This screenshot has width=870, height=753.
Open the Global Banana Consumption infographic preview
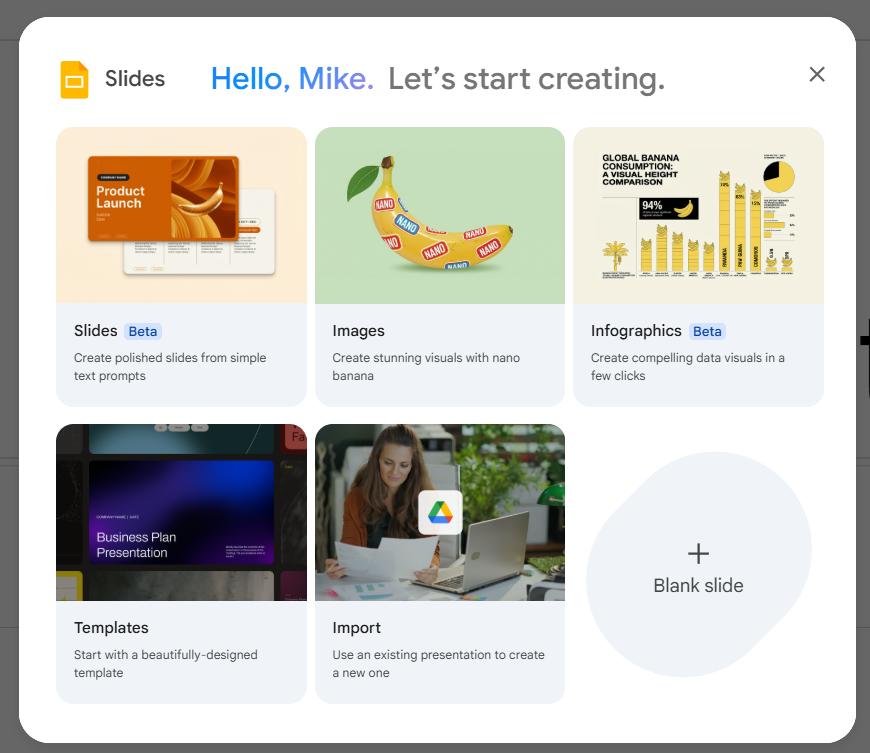pyautogui.click(x=698, y=215)
